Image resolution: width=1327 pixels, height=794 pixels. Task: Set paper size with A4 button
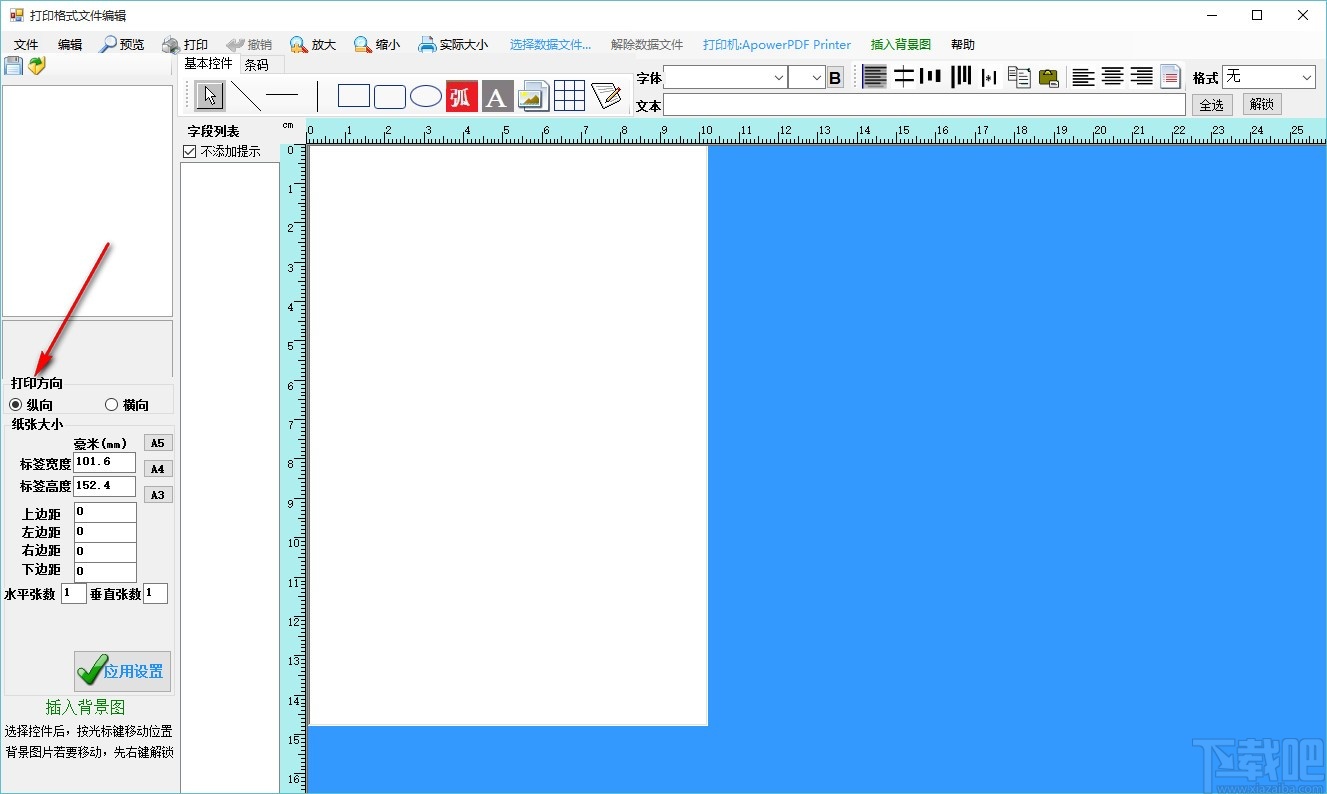coord(158,469)
